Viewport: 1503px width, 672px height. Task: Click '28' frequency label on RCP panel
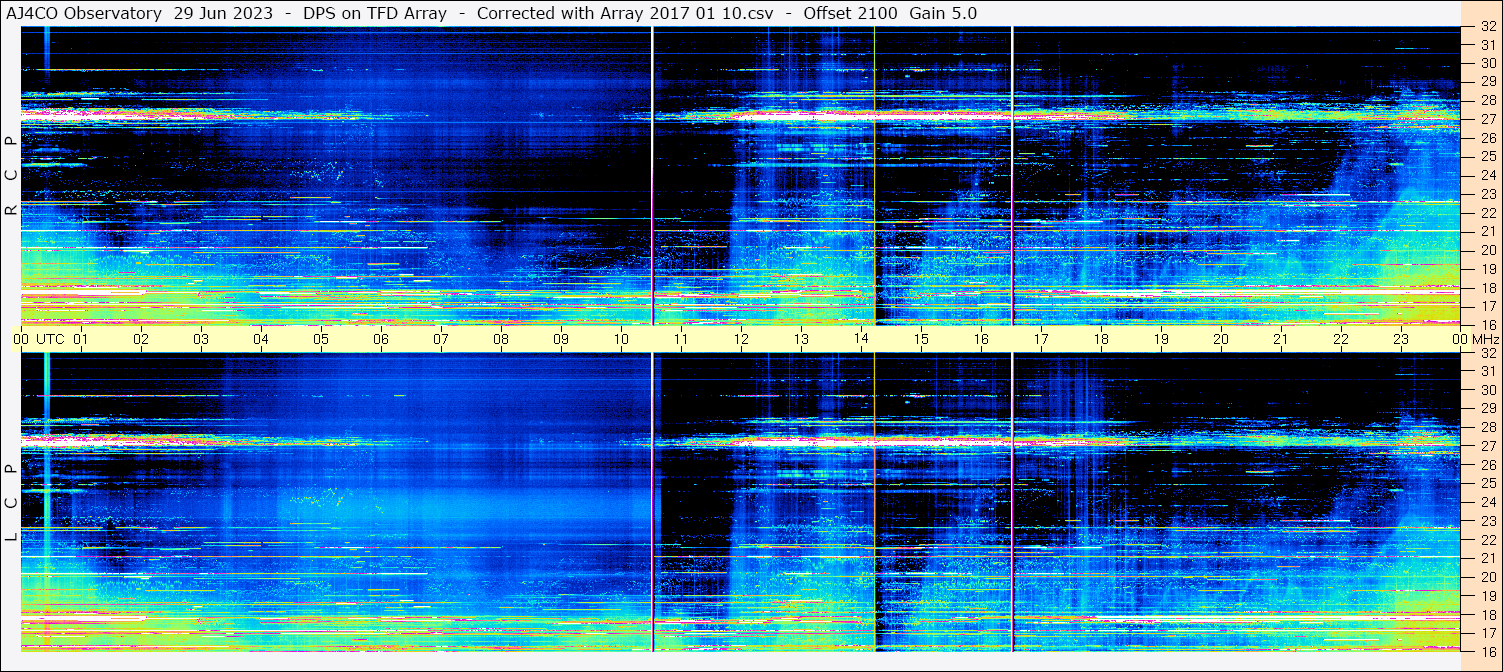1488,100
